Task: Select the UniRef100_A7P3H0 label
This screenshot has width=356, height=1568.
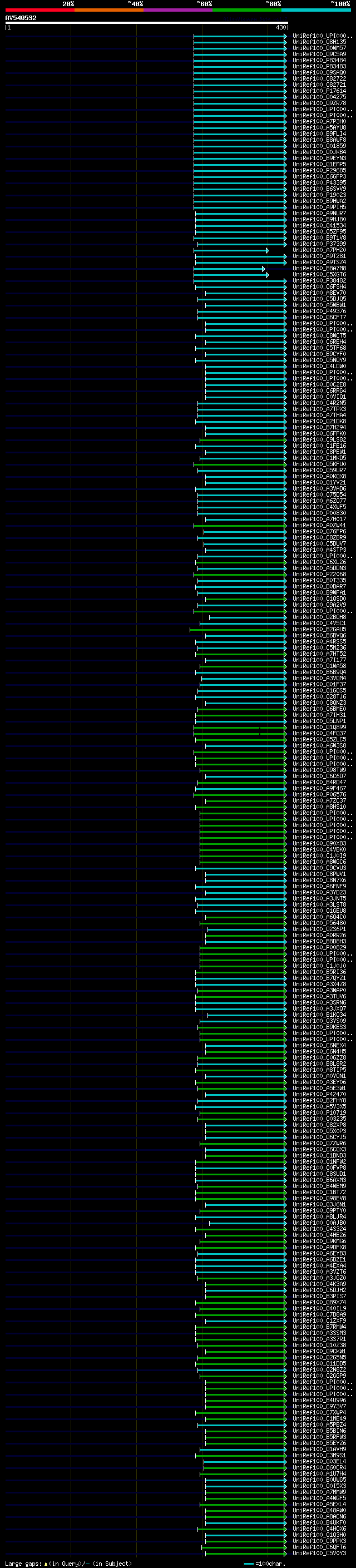Action: [319, 121]
